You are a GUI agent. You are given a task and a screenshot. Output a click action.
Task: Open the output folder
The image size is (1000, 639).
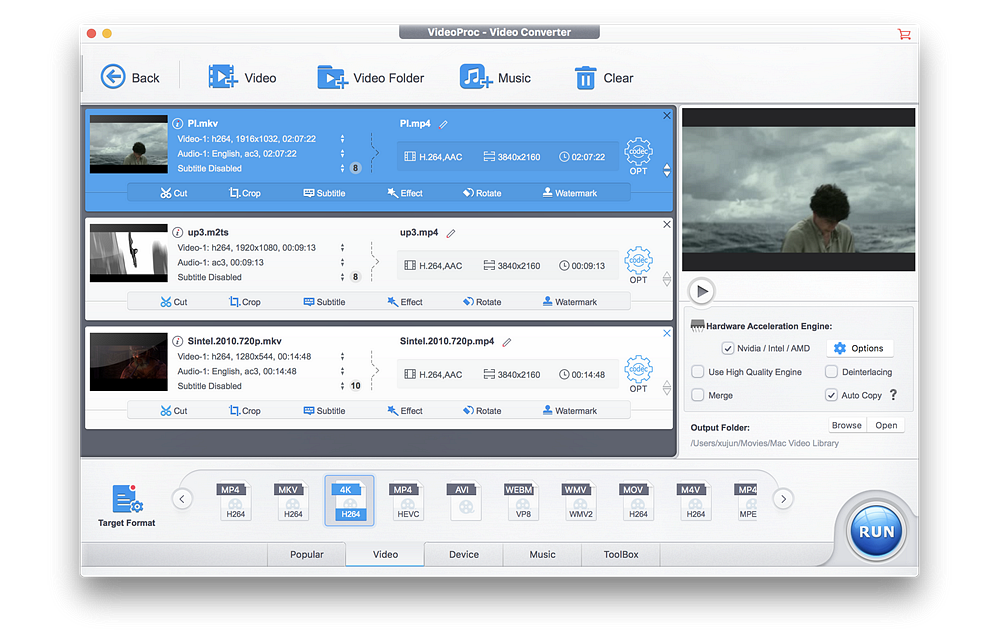(886, 425)
